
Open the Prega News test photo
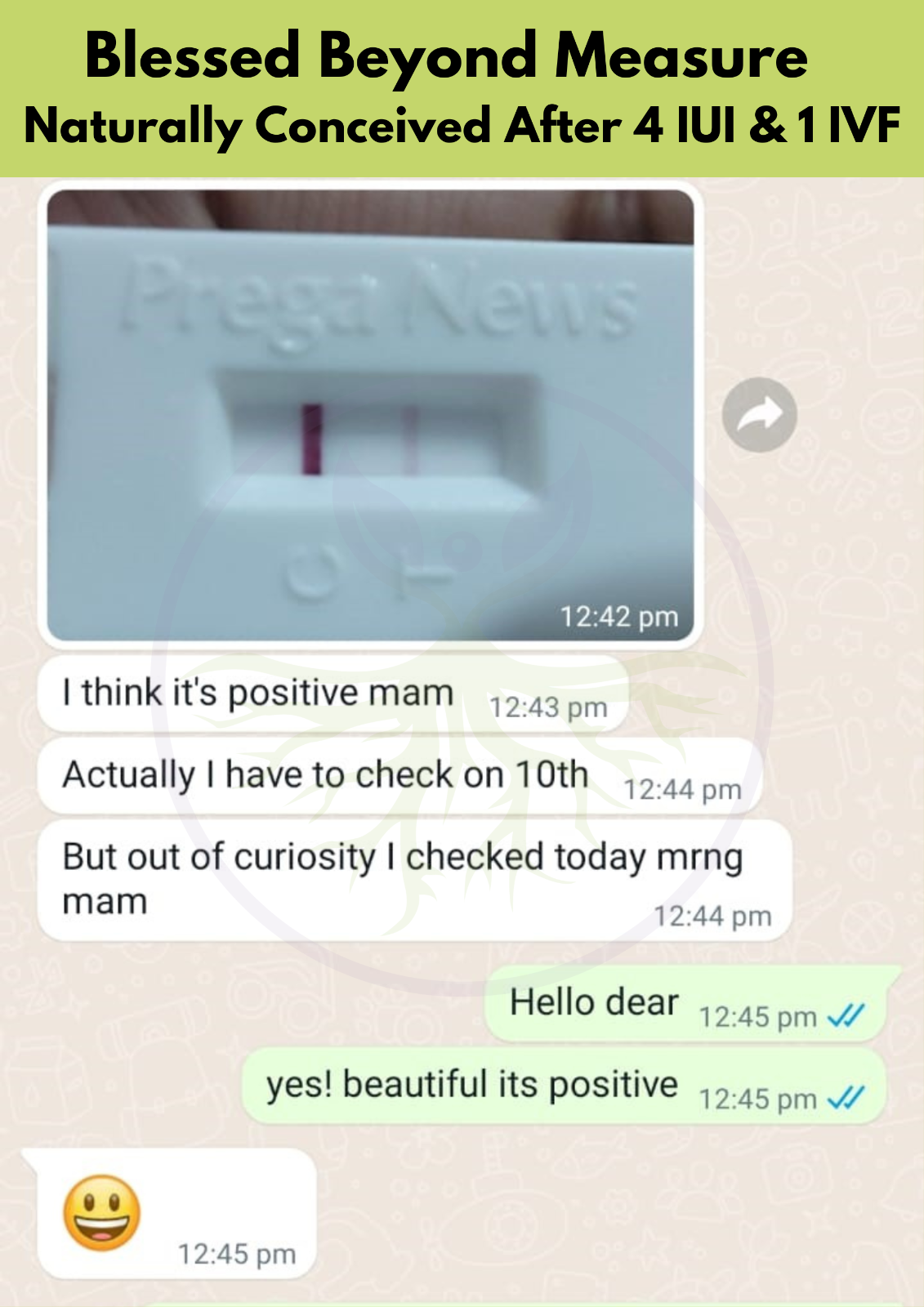point(370,415)
